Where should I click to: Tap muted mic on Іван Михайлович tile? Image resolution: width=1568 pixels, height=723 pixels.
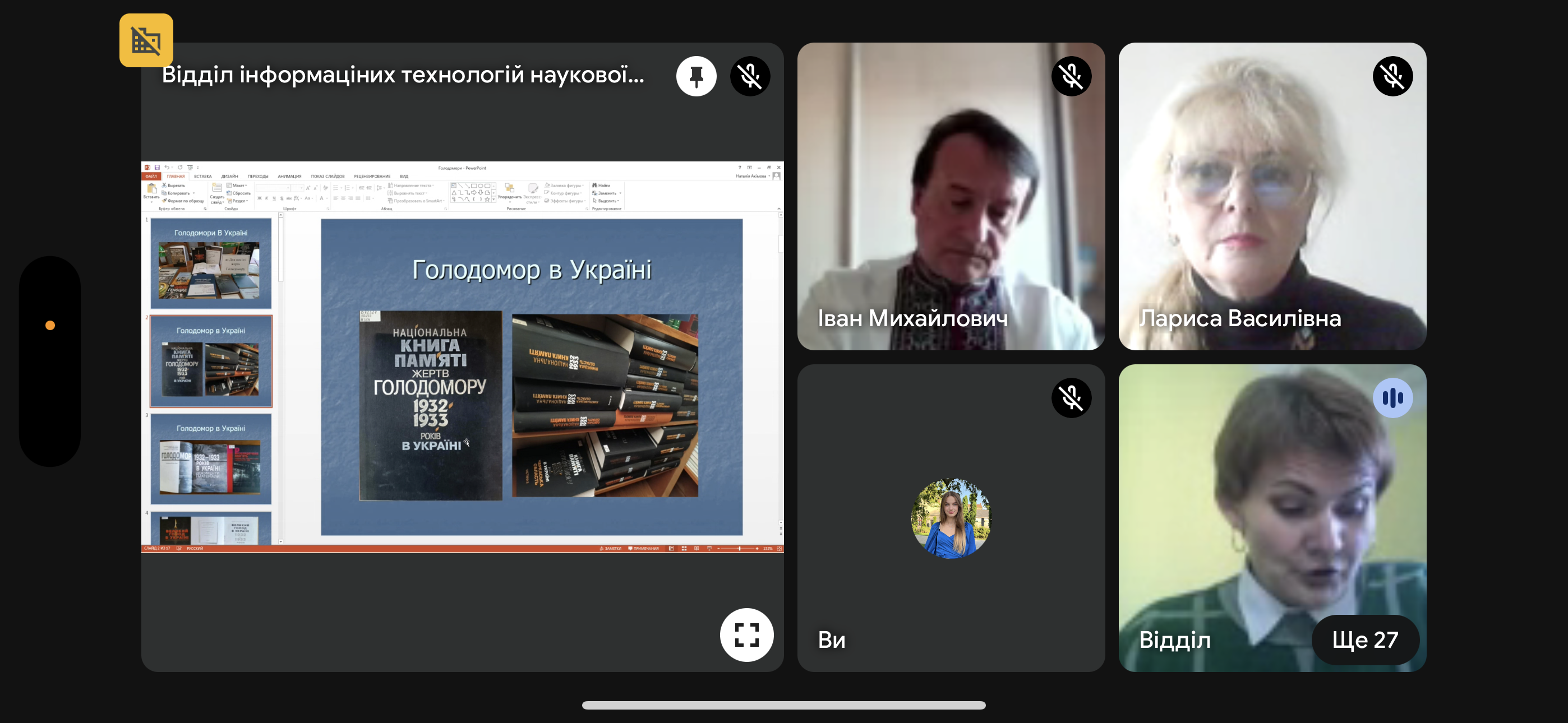[x=1071, y=76]
